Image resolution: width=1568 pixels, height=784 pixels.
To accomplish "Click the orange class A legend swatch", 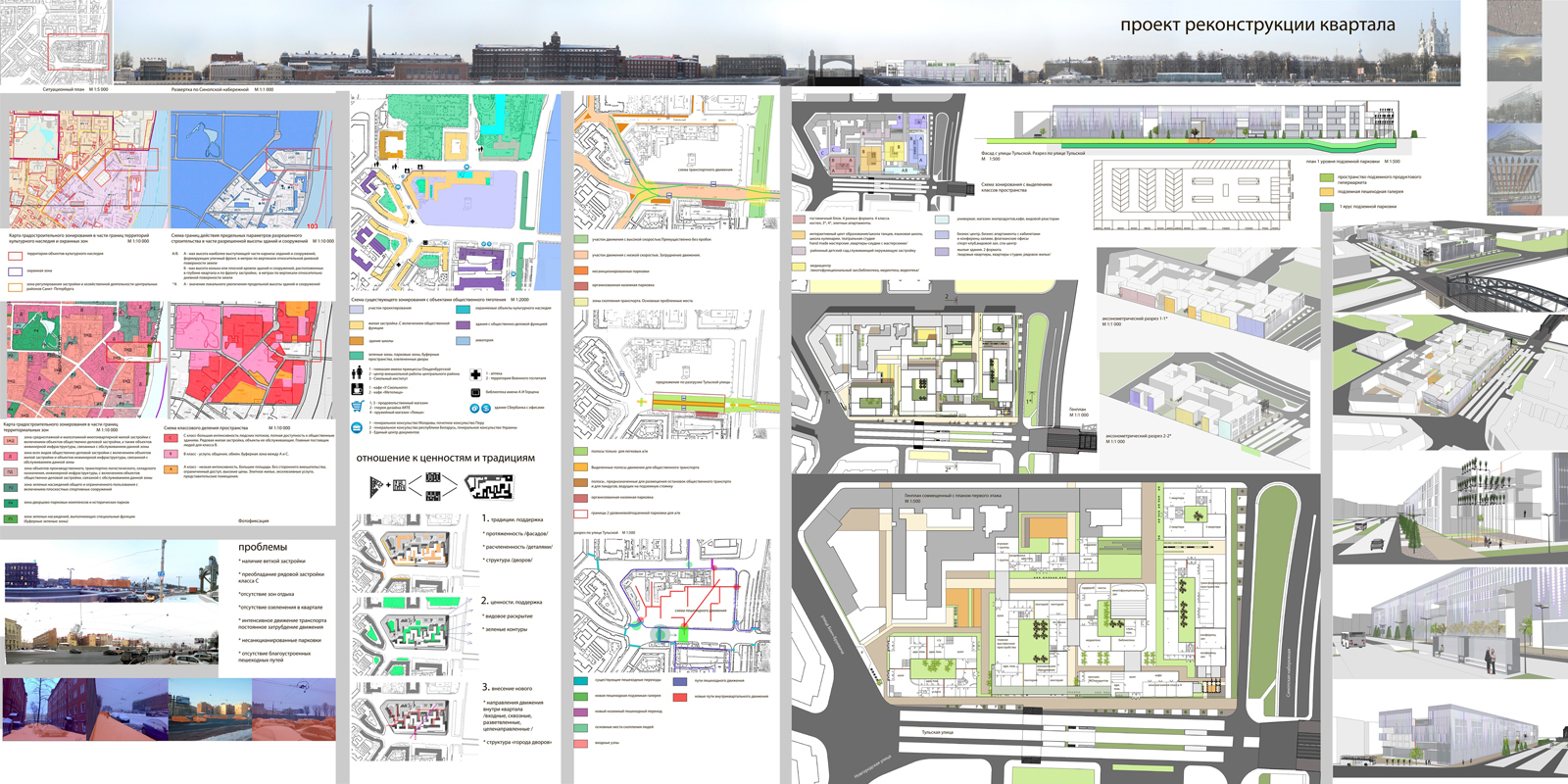I will tap(170, 469).
